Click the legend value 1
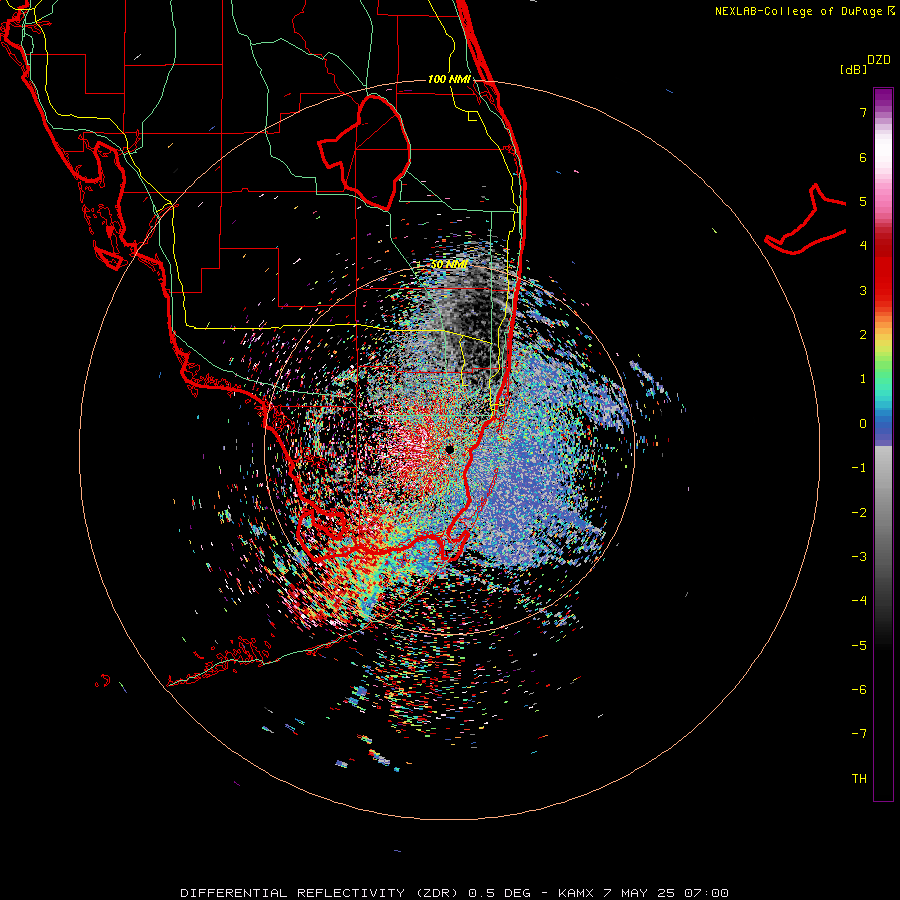Screen dimensions: 900x900 coord(863,379)
